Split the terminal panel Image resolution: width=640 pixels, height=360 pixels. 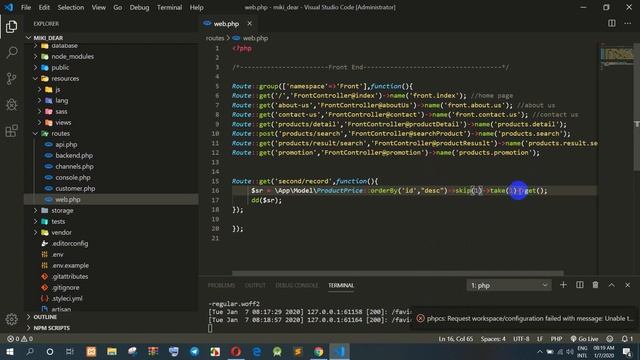580,285
